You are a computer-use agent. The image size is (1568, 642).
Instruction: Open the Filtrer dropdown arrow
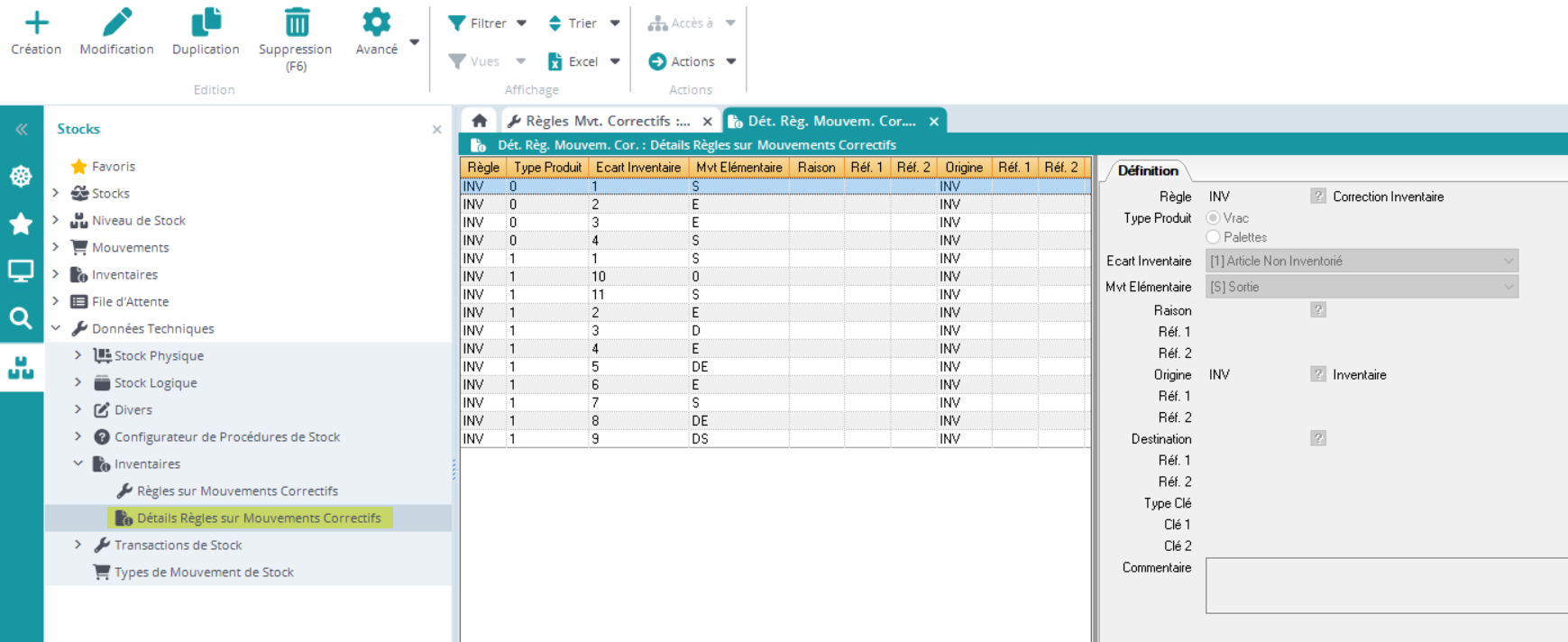point(521,23)
